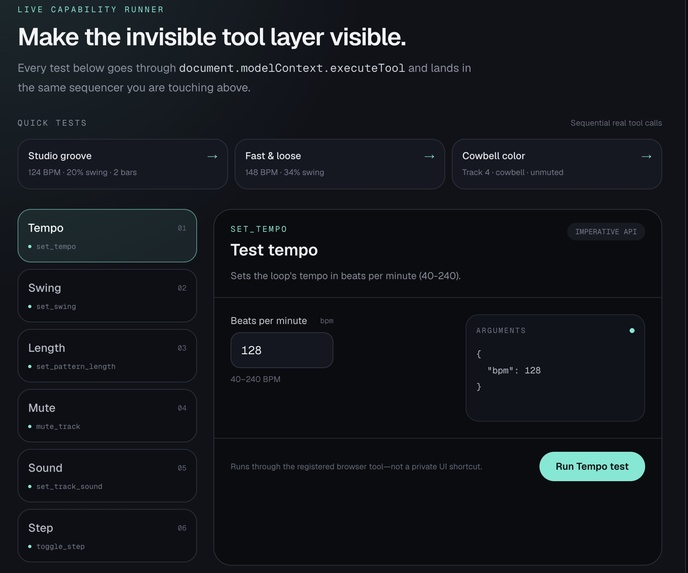
Task: Click the arrow icon on Cowbell color card
Action: [646, 157]
